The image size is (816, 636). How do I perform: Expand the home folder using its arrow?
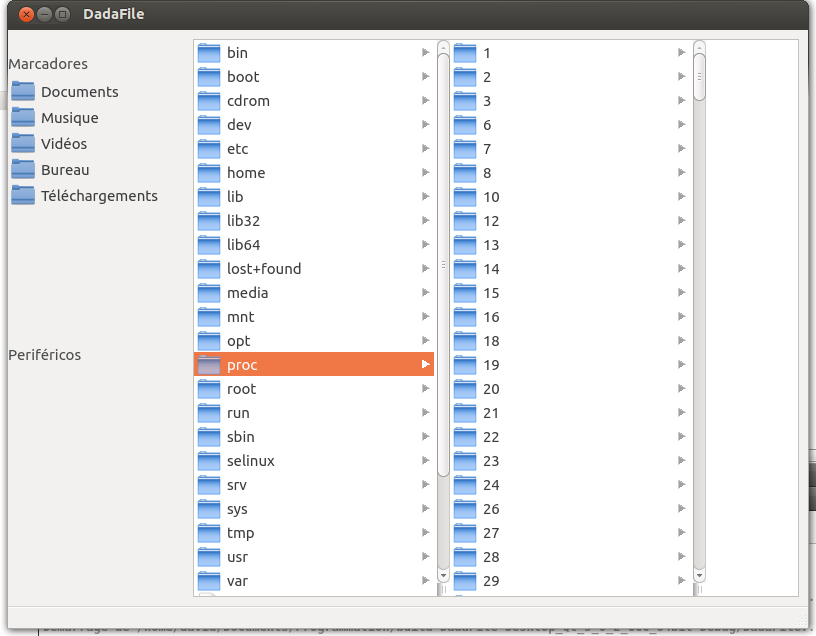[x=425, y=172]
